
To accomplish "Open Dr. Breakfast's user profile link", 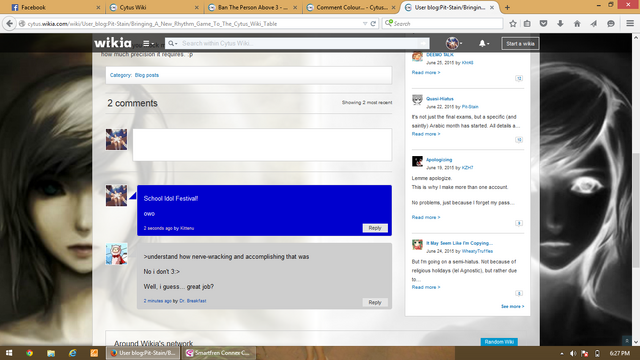I will pos(193,301).
